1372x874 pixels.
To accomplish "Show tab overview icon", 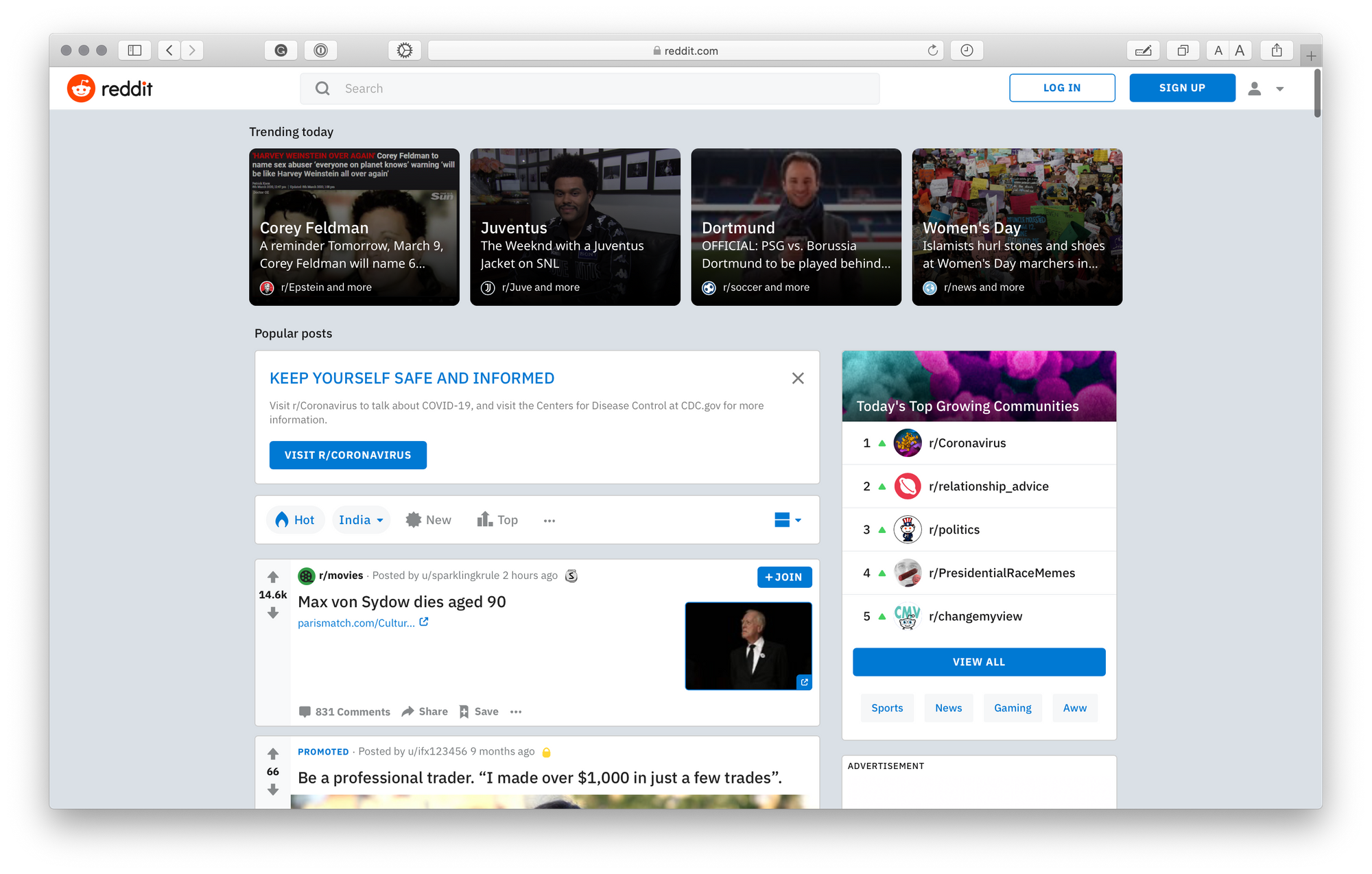I will coord(1183,50).
